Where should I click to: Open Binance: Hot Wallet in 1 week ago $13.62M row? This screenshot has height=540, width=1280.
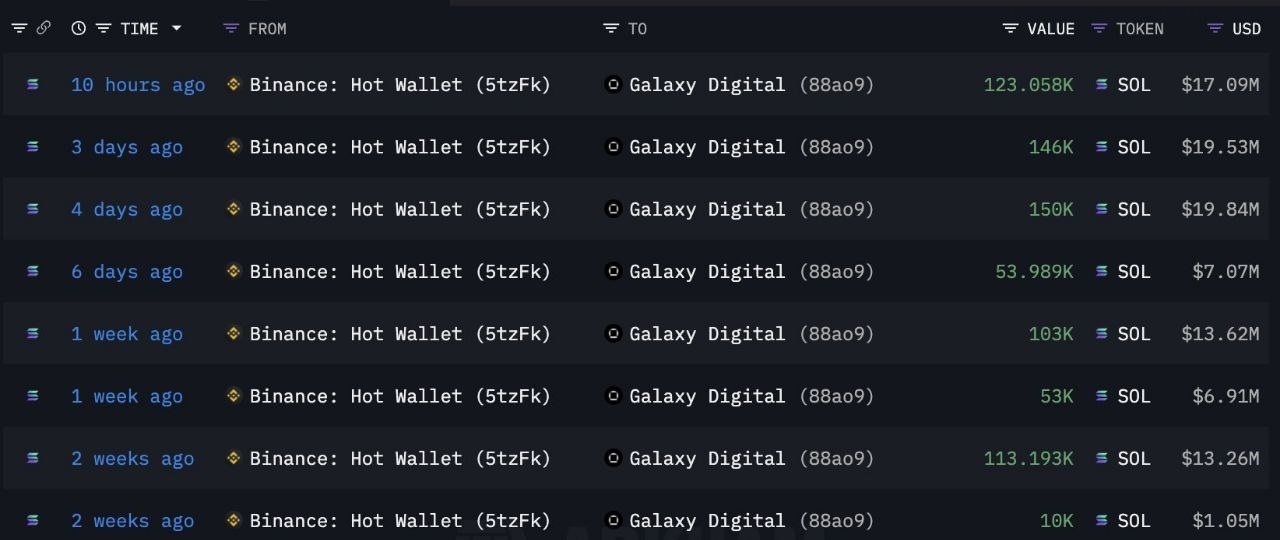[x=400, y=334]
